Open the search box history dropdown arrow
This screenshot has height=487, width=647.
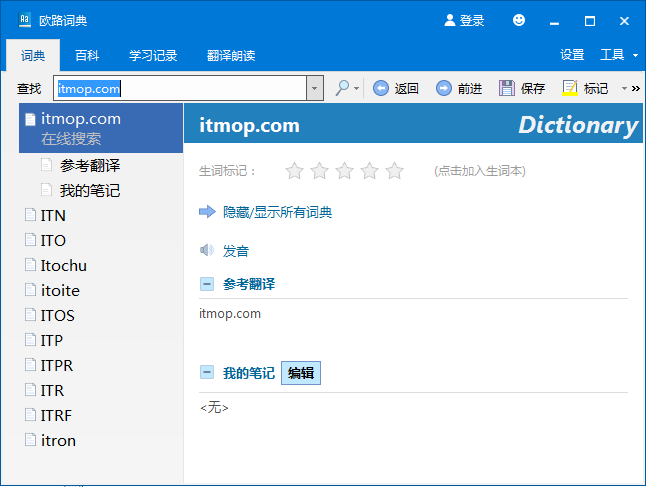[316, 88]
